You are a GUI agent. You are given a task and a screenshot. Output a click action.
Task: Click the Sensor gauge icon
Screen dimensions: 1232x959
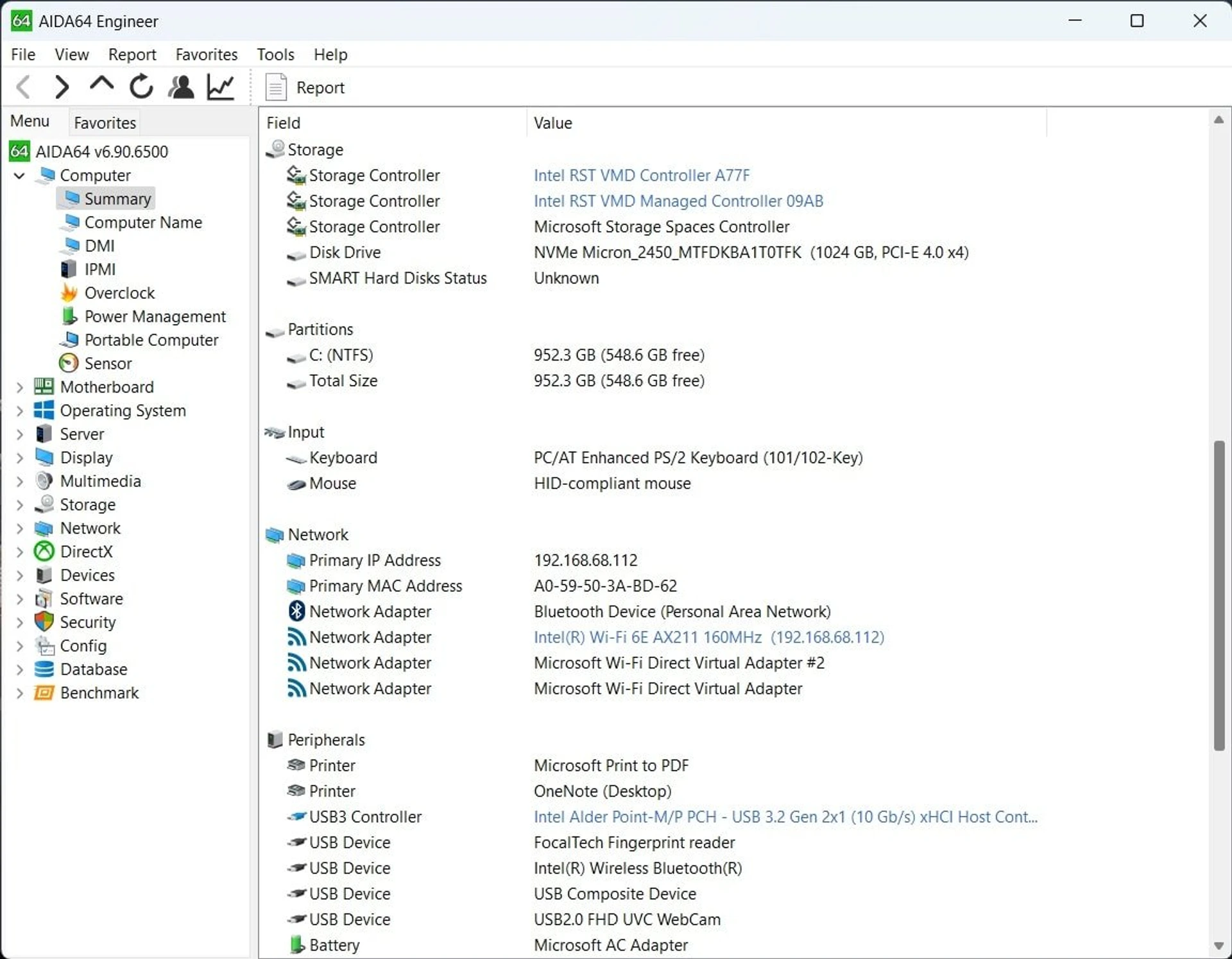69,363
